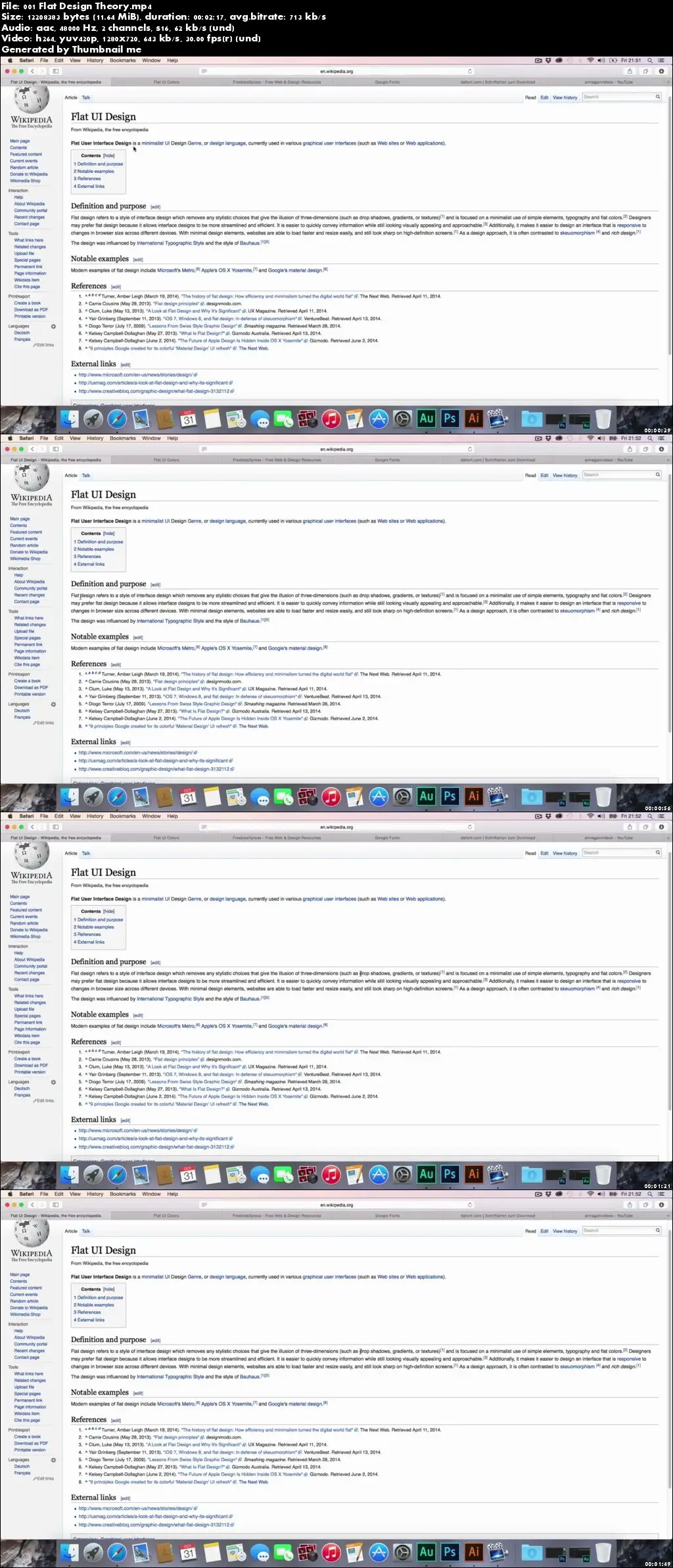Open volume icon in menu bar, 00:01:21 frame
Image resolution: width=673 pixels, height=1568 pixels.
(601, 816)
